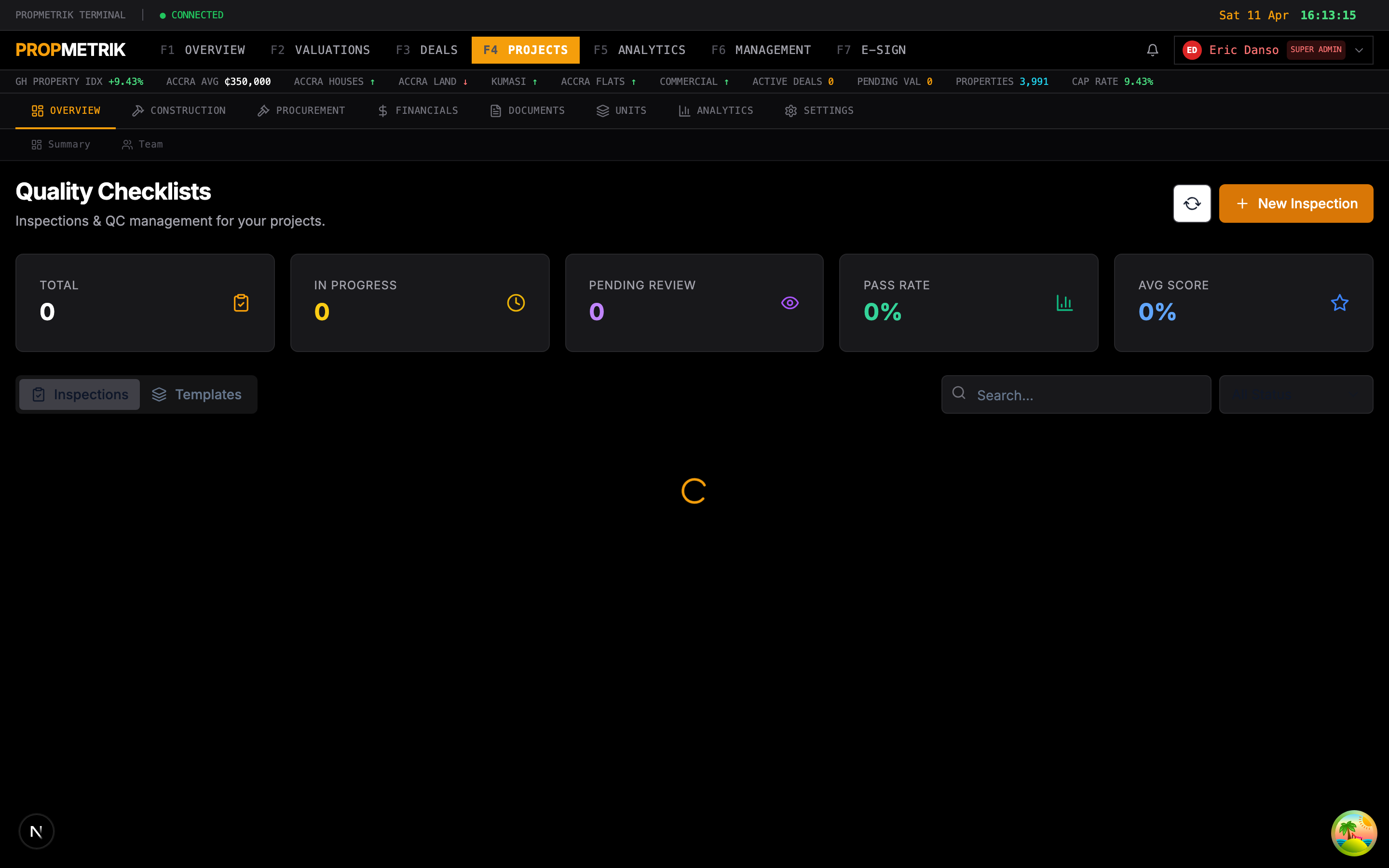Select the project Overview tab
1389x868 pixels.
66,110
